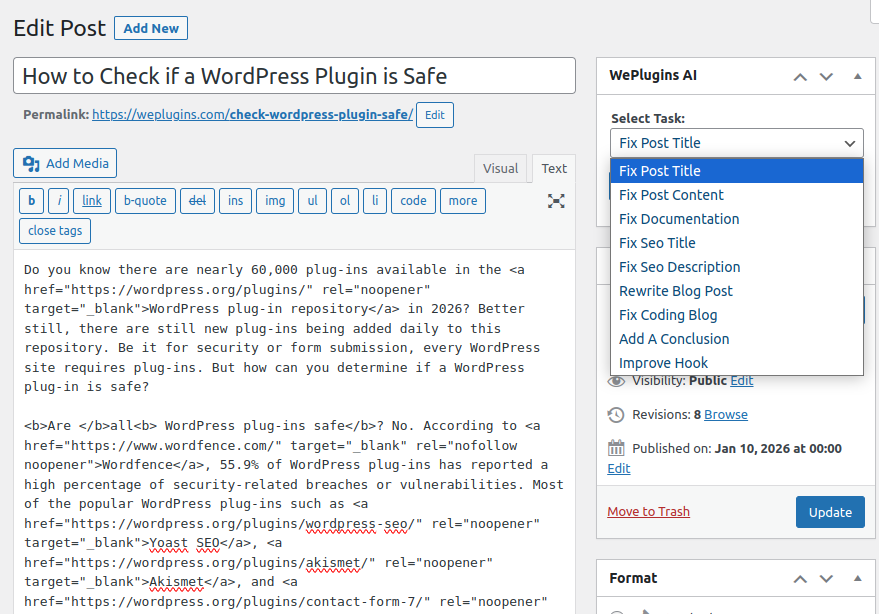The image size is (879, 614).
Task: Click the Move to Trash link
Action: click(x=648, y=512)
